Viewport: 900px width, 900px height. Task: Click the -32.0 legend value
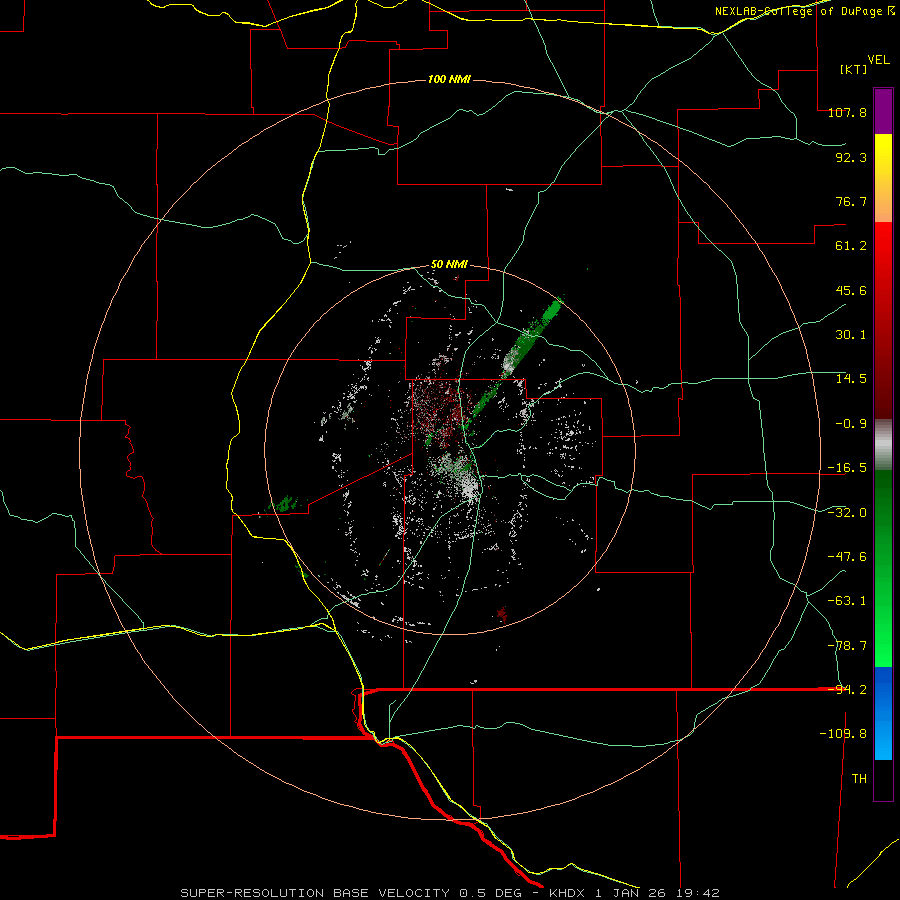(847, 513)
